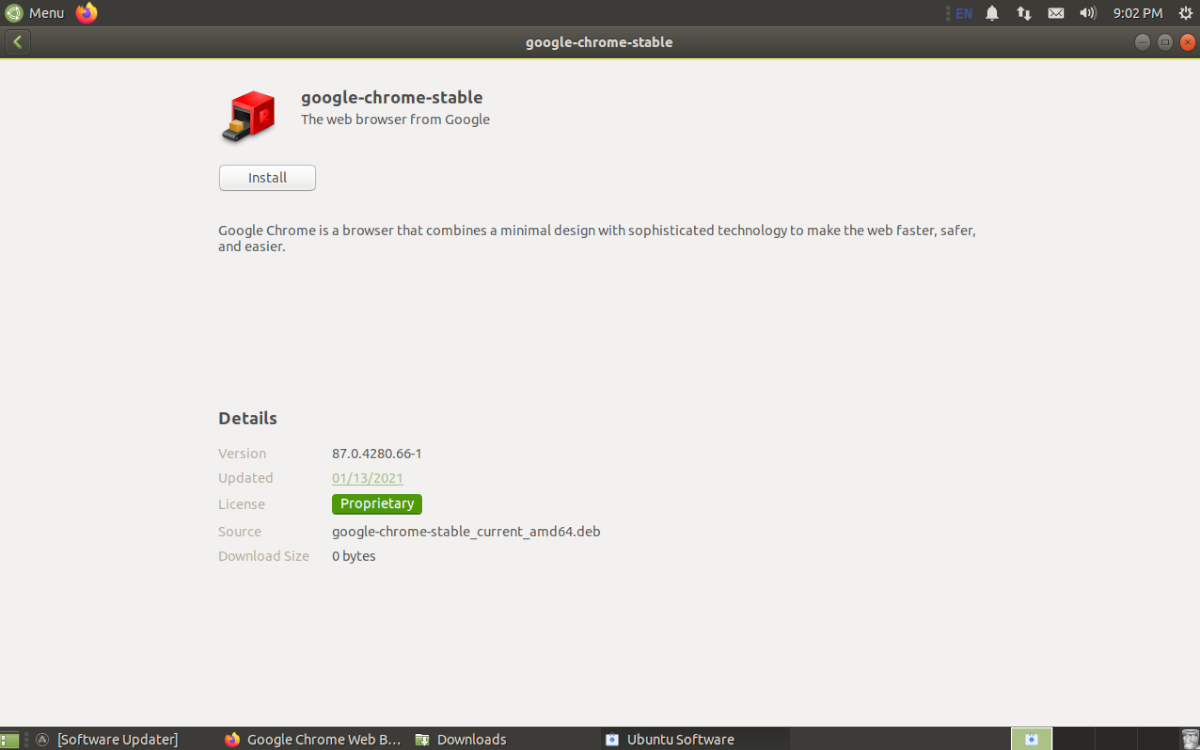Install google-chrome-stable
Image resolution: width=1200 pixels, height=750 pixels.
267,178
